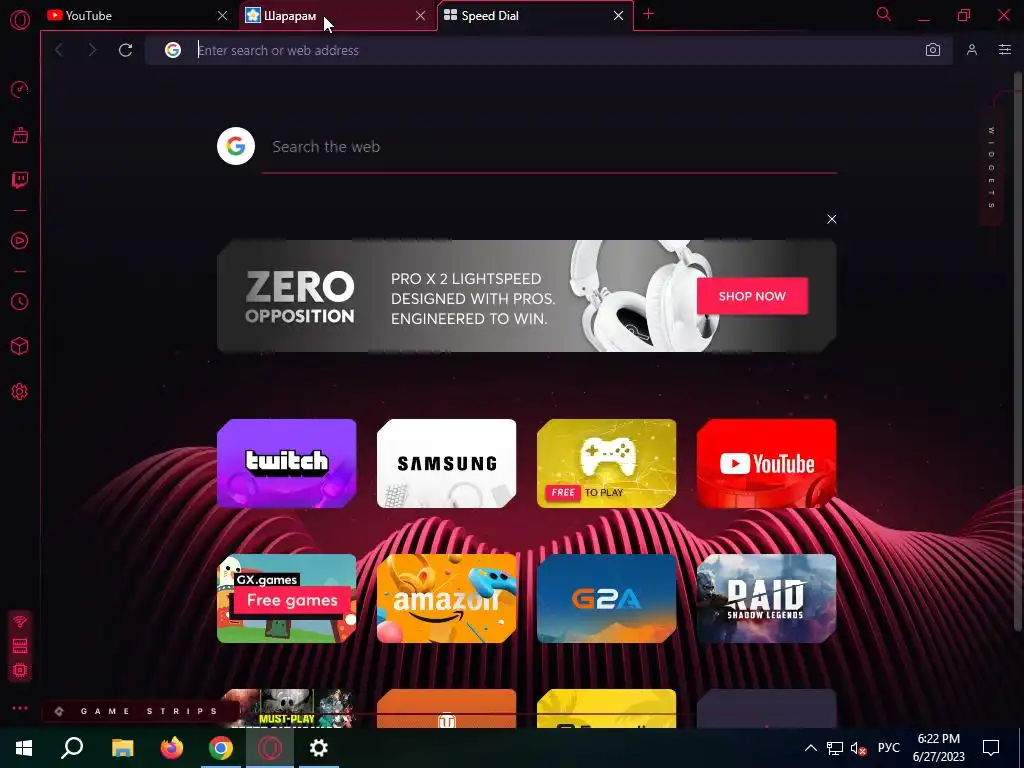
Task: Open the RAID Shadow Legends tile
Action: click(x=767, y=599)
